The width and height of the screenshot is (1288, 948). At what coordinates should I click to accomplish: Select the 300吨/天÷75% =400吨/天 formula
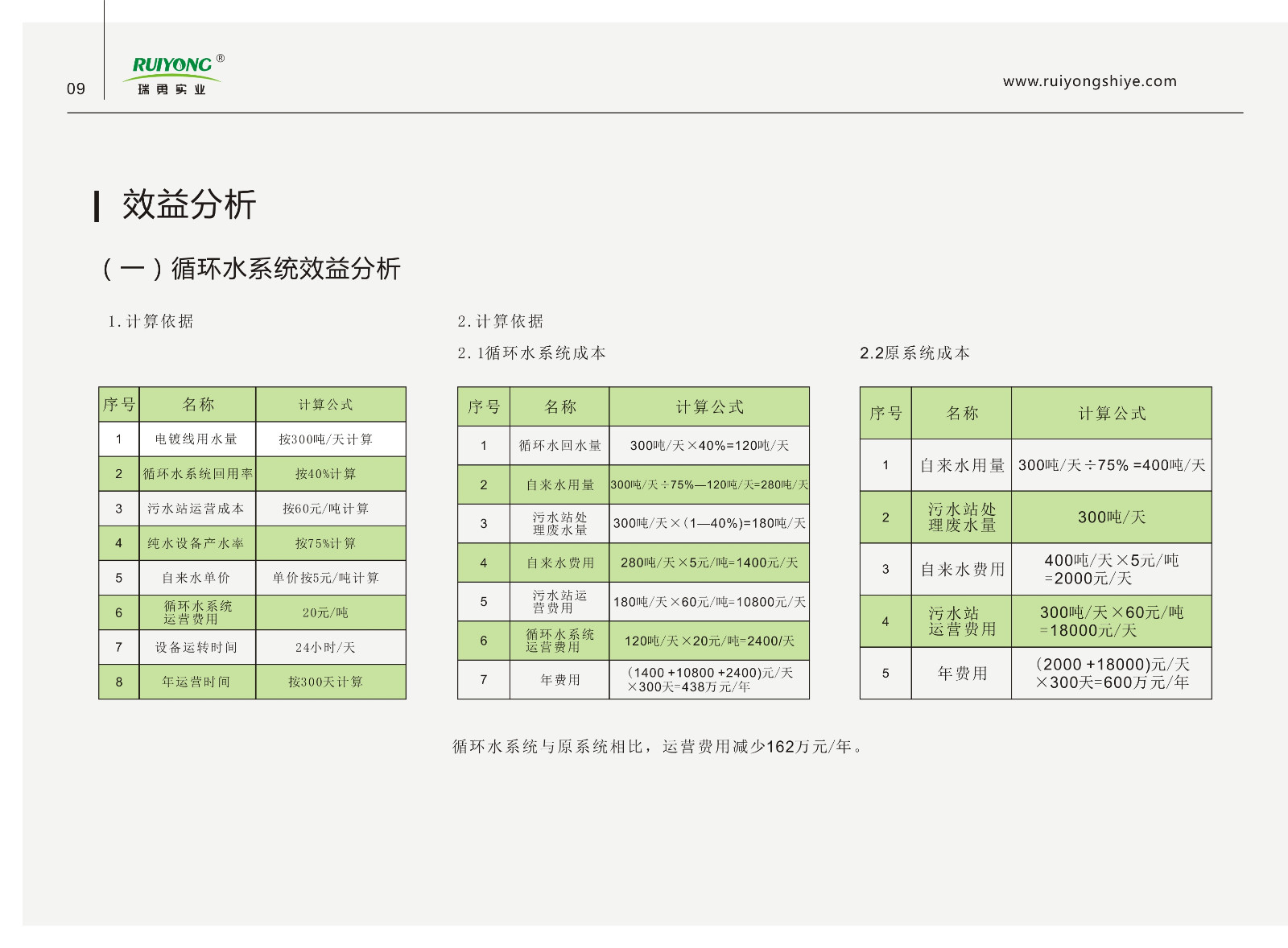coord(1112,465)
